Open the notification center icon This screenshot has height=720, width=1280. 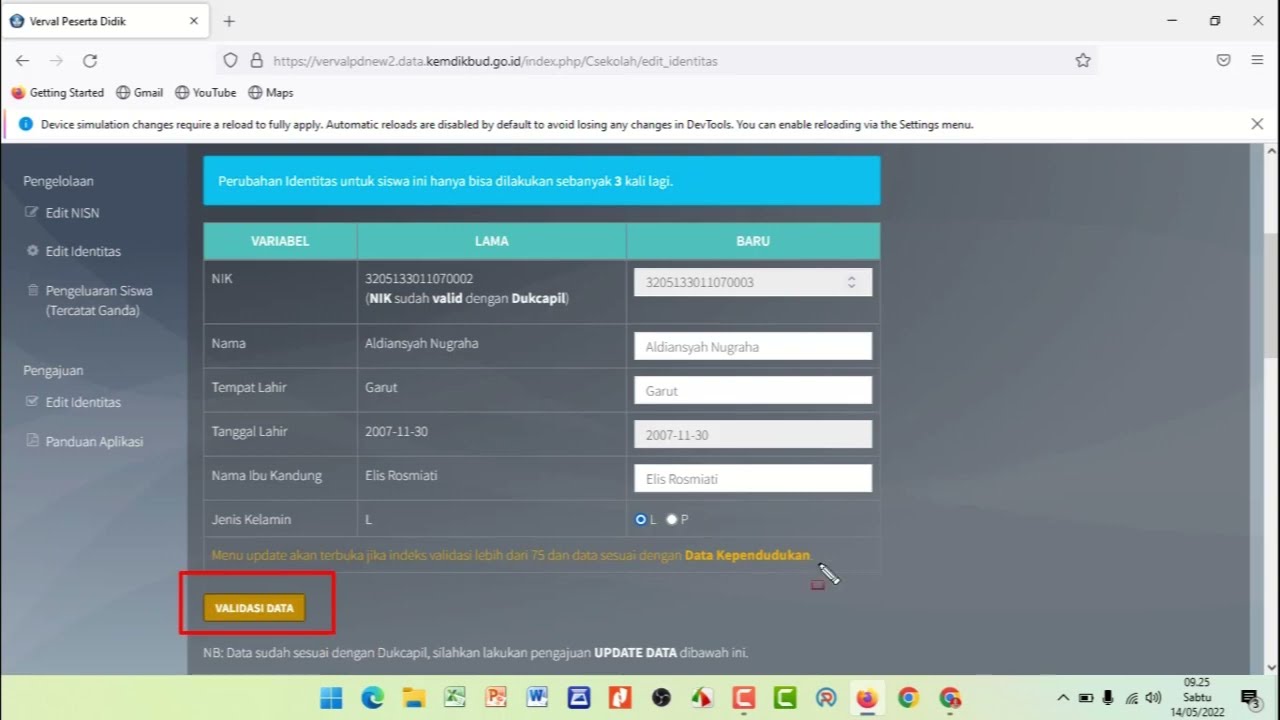pos(1250,697)
